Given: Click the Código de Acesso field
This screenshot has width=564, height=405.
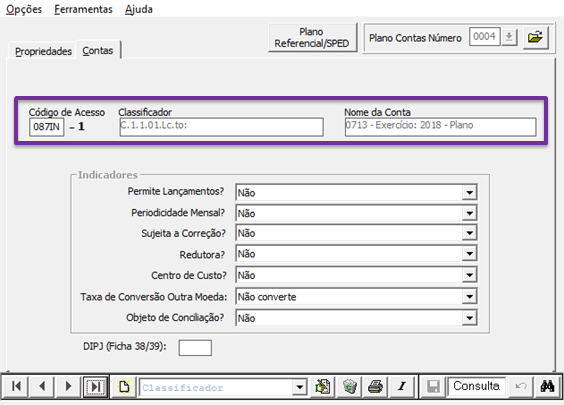Looking at the screenshot, I should pyautogui.click(x=46, y=127).
